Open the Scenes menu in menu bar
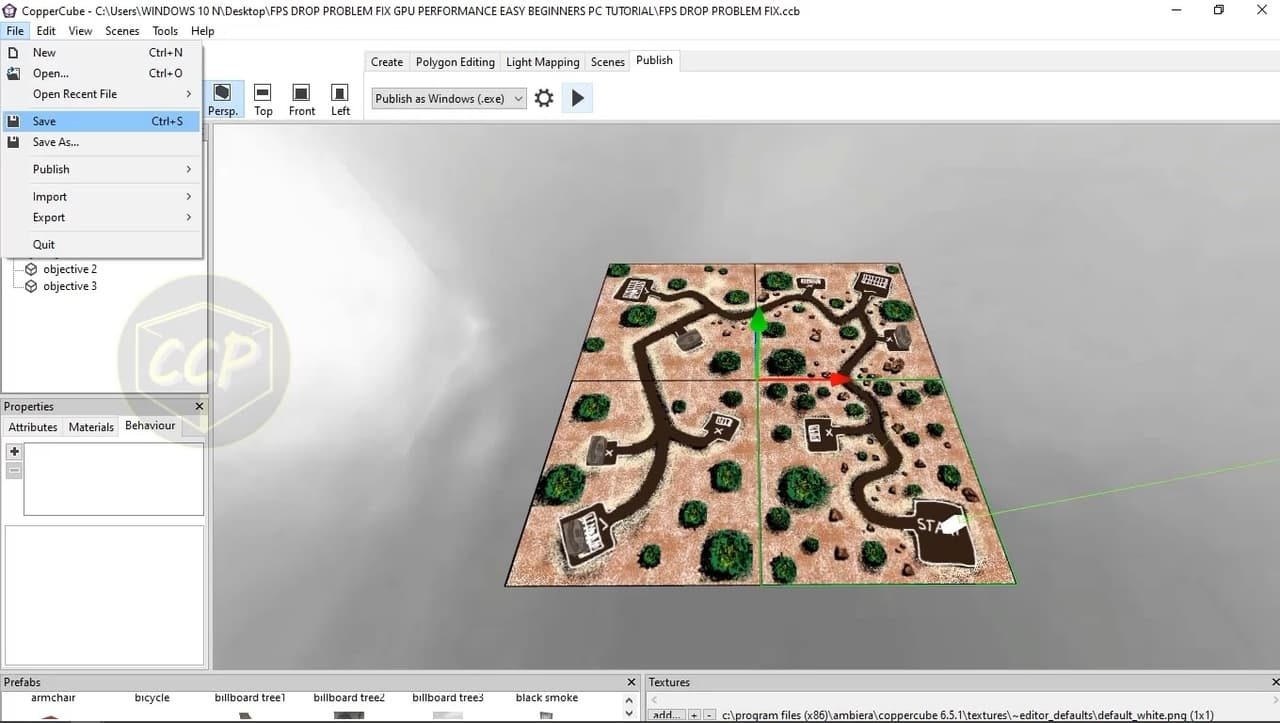1280x723 pixels. point(122,31)
